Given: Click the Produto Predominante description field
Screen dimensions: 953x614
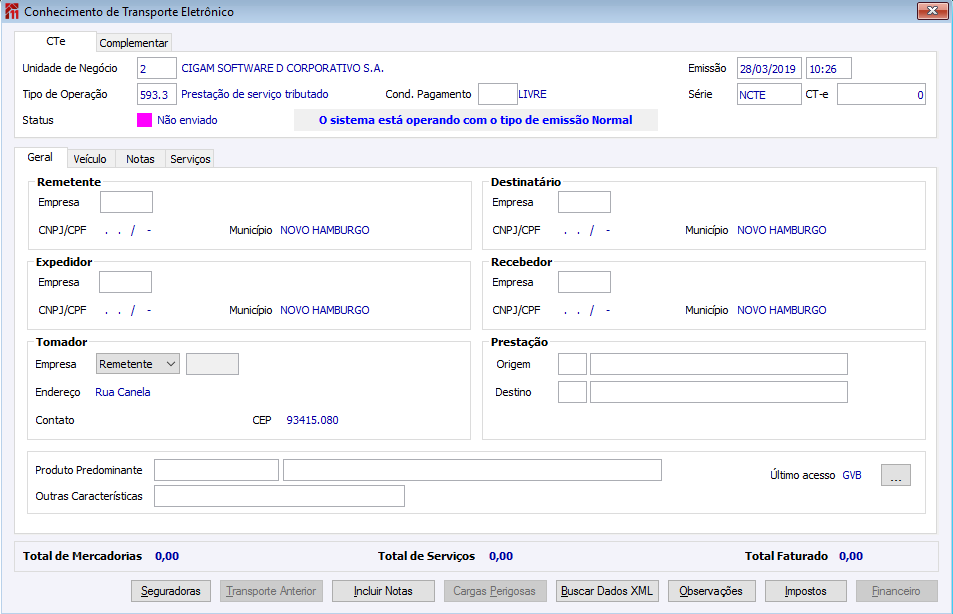Looking at the screenshot, I should [x=472, y=470].
